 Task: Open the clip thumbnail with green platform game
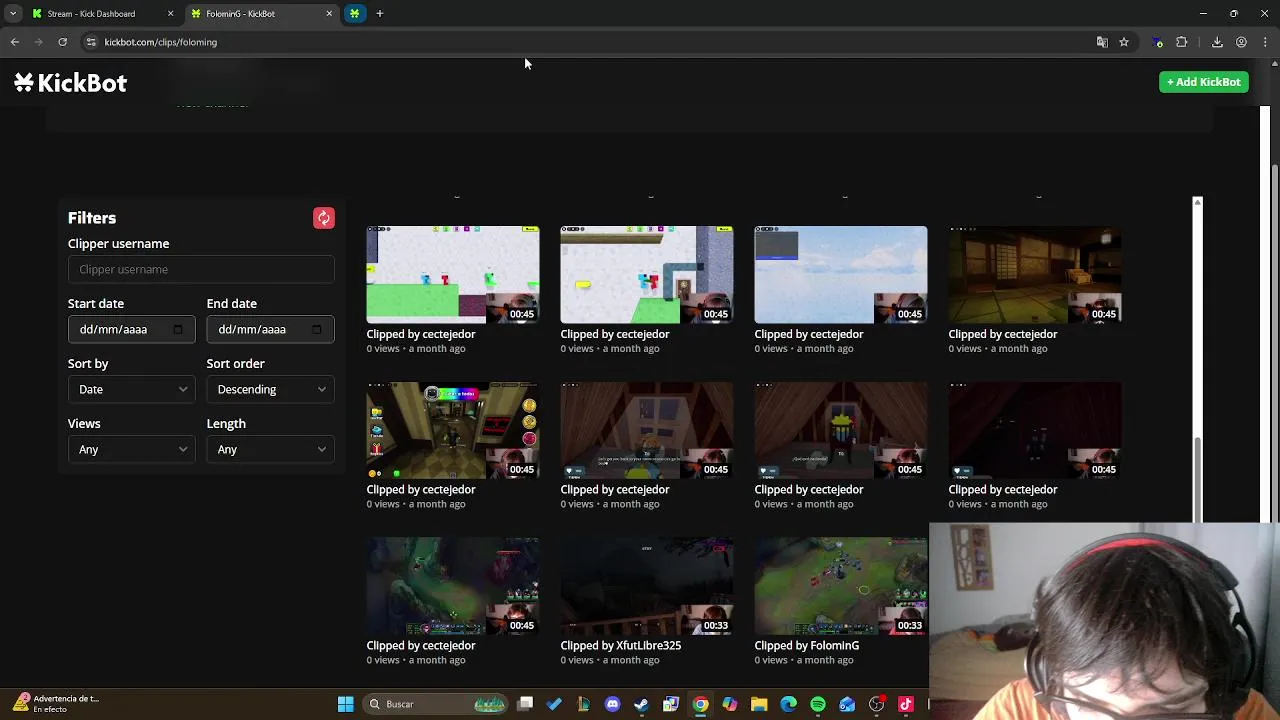(453, 274)
